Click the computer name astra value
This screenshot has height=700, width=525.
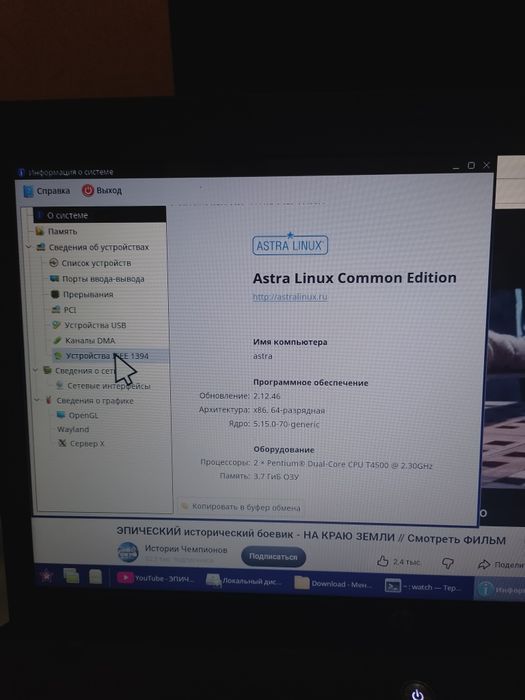coord(262,356)
